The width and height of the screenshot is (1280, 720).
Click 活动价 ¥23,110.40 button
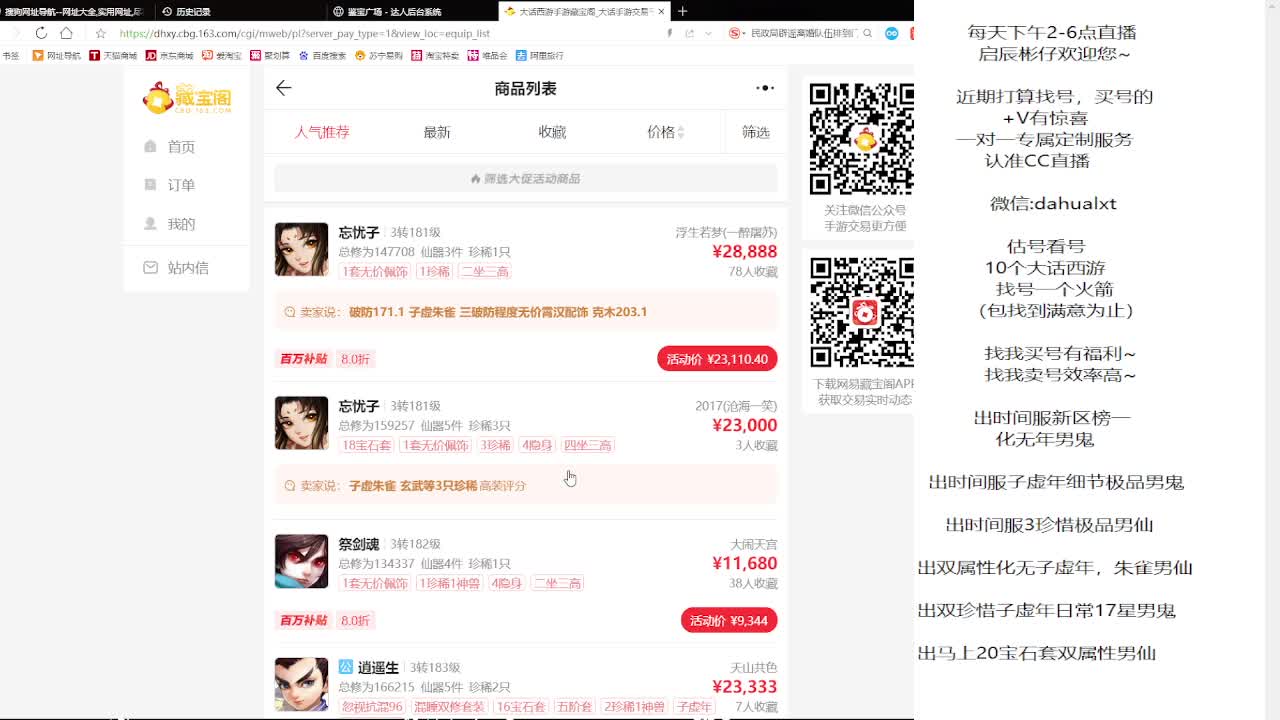coord(717,359)
